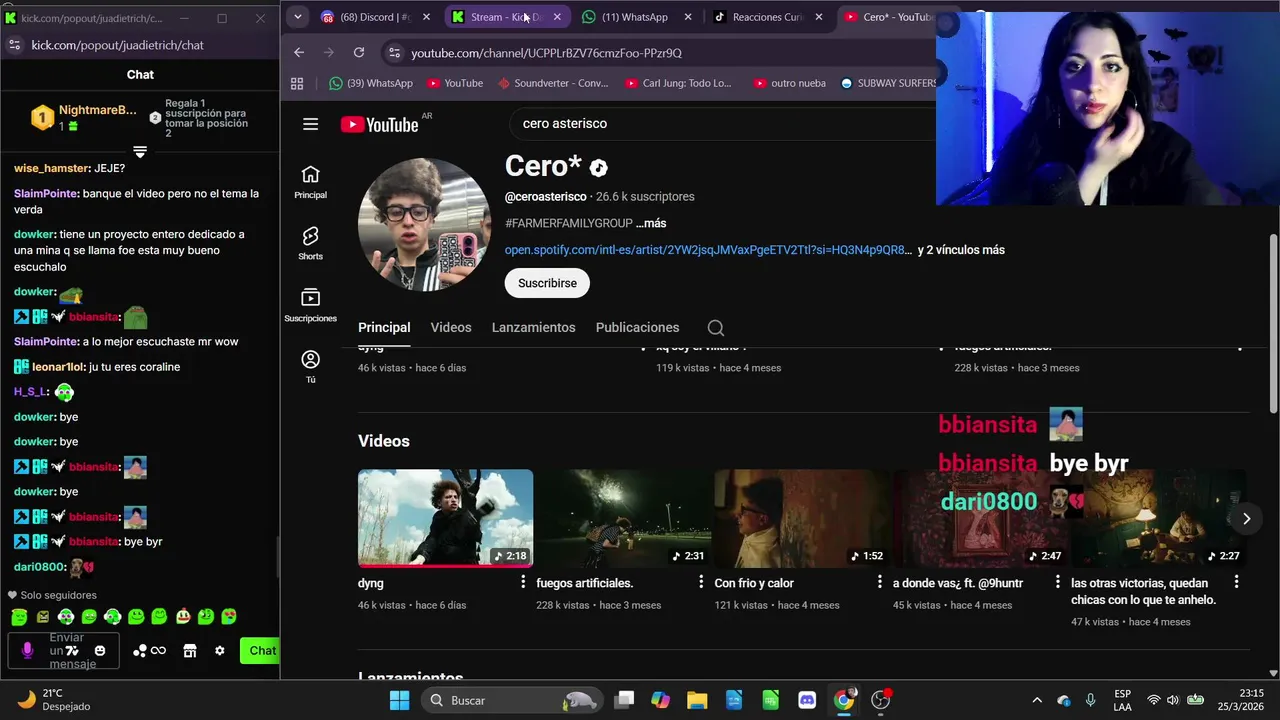The image size is (1280, 720).
Task: Click the purple microphone in Kick chat
Action: [x=27, y=650]
